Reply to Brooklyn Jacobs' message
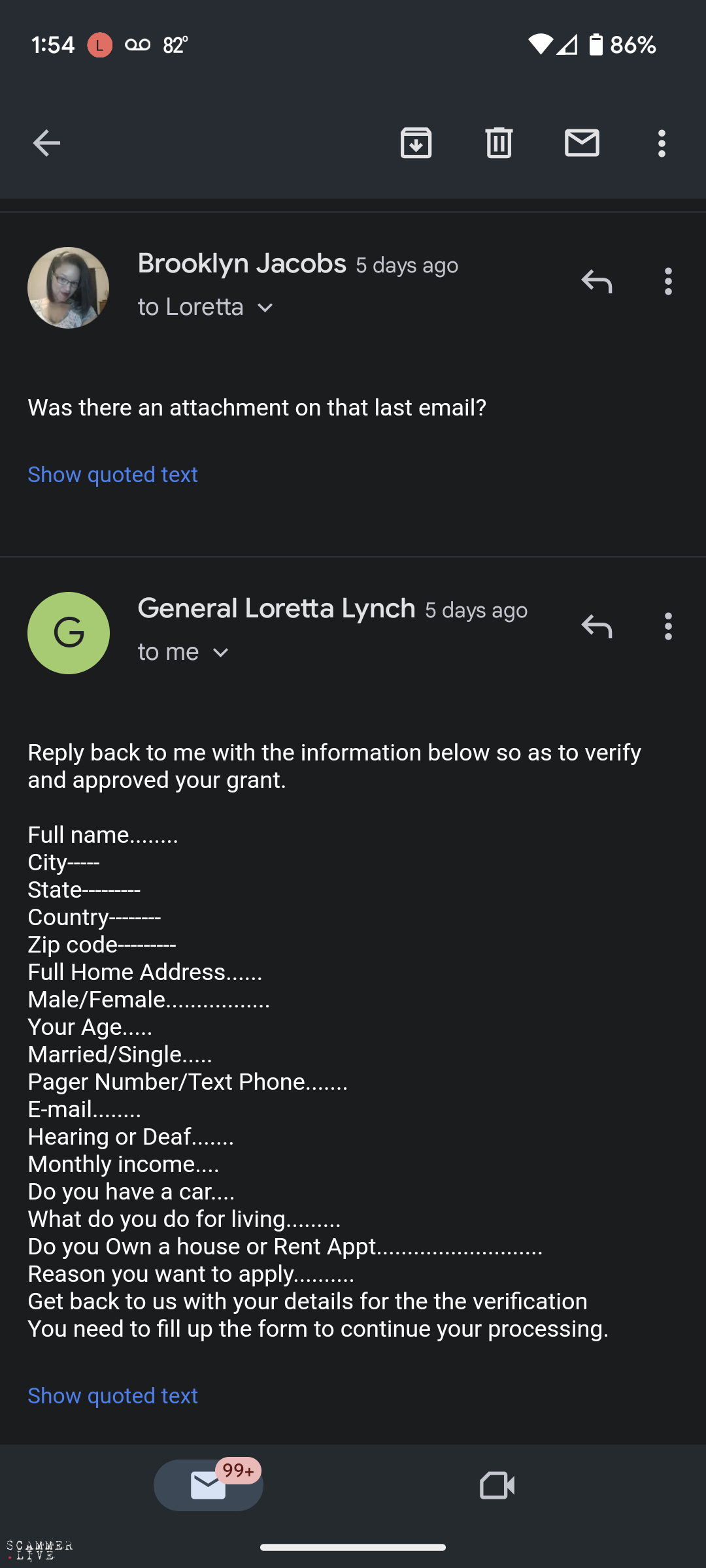Image resolution: width=706 pixels, height=1568 pixels. pos(596,282)
